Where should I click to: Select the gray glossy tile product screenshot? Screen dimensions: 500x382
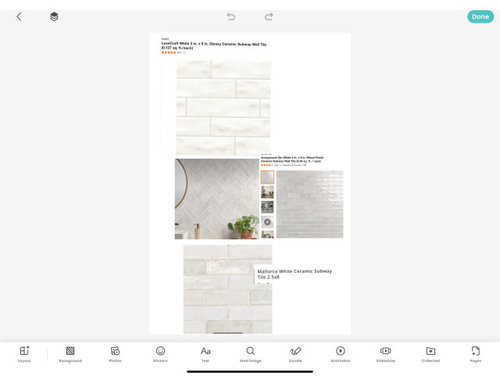coord(302,196)
